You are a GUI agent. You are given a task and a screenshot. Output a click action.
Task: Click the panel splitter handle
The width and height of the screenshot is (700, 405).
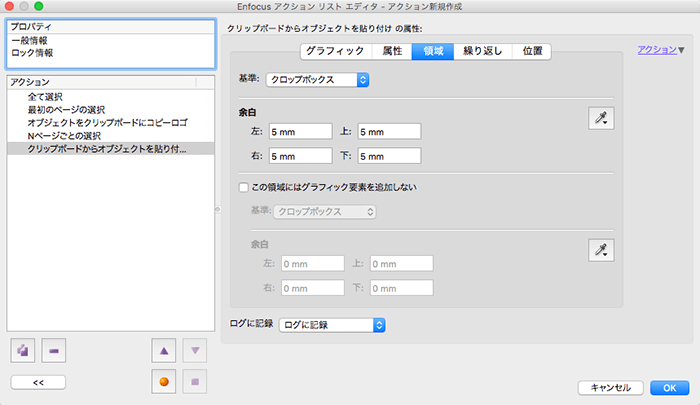[x=218, y=209]
